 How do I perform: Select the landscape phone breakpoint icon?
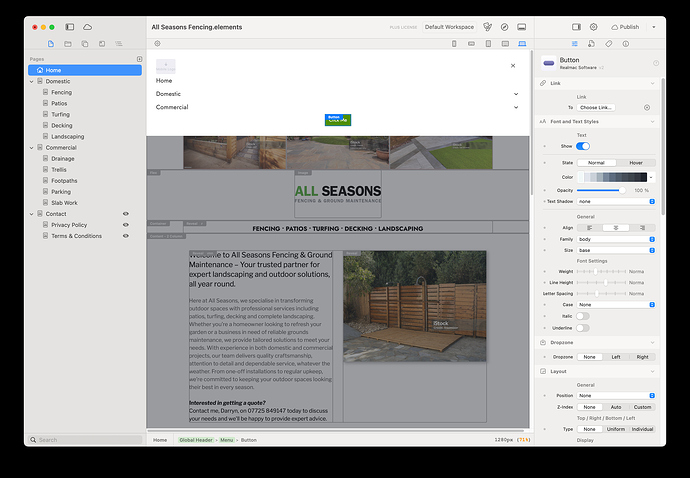point(471,44)
